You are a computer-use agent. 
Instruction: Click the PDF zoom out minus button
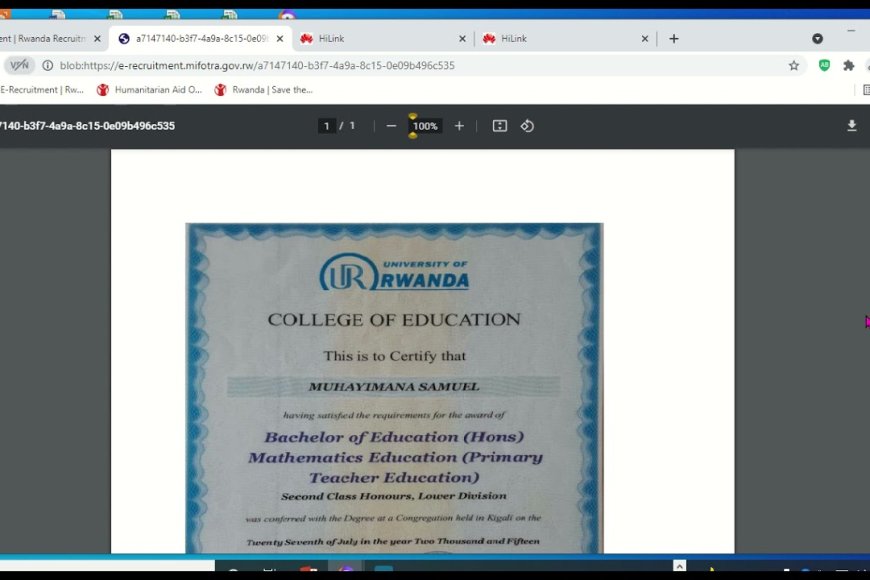coord(391,126)
